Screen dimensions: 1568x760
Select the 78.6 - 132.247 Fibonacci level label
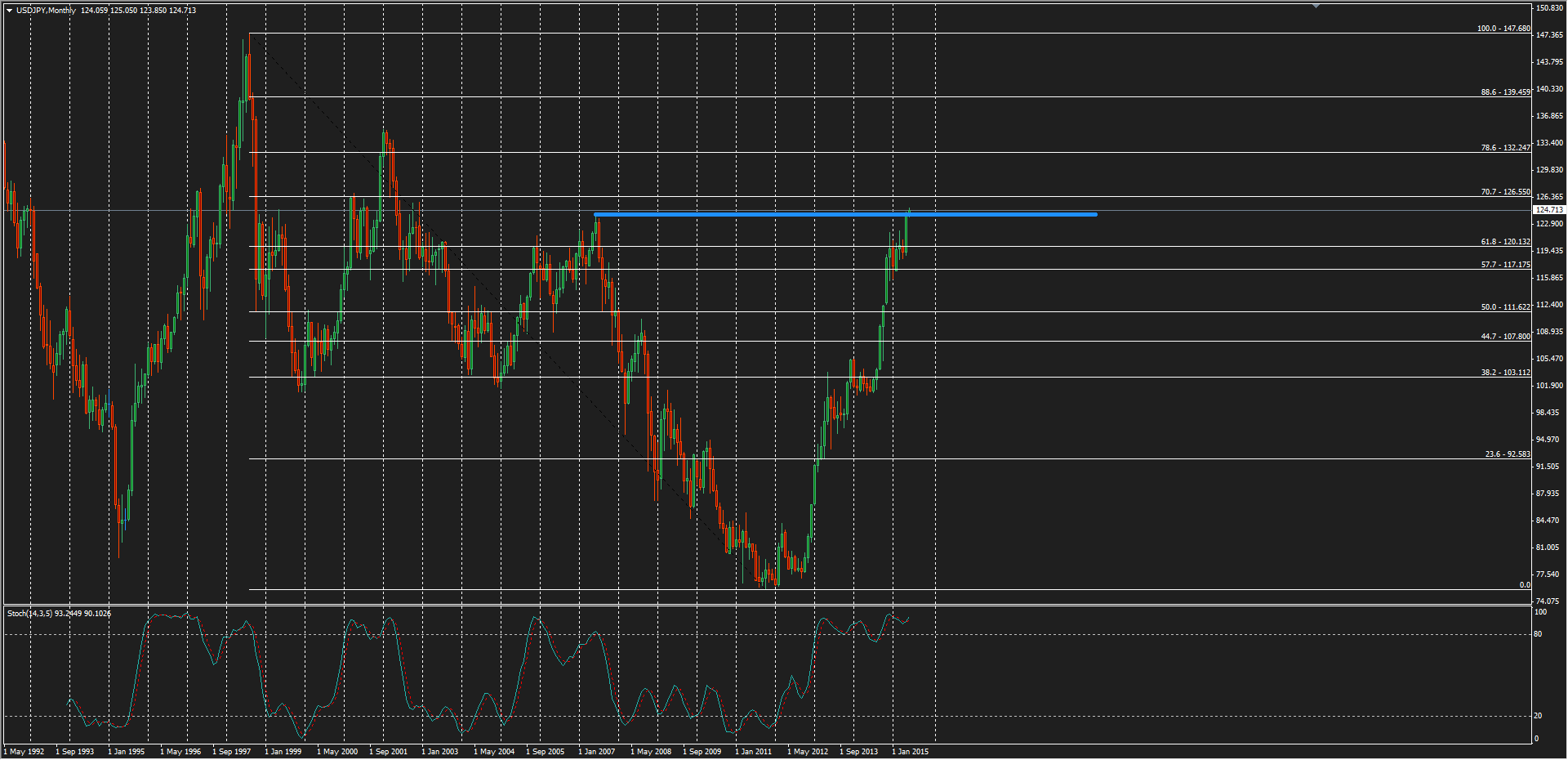1505,148
